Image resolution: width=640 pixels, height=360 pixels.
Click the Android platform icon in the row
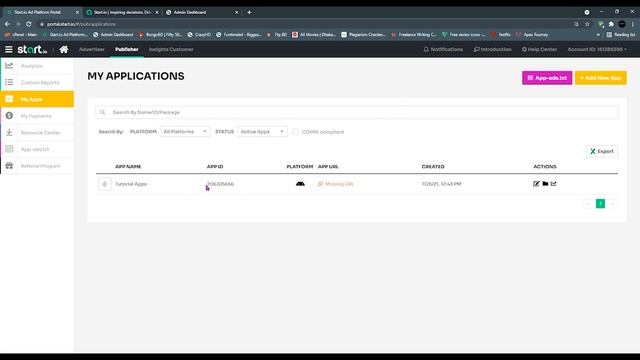pyautogui.click(x=300, y=184)
